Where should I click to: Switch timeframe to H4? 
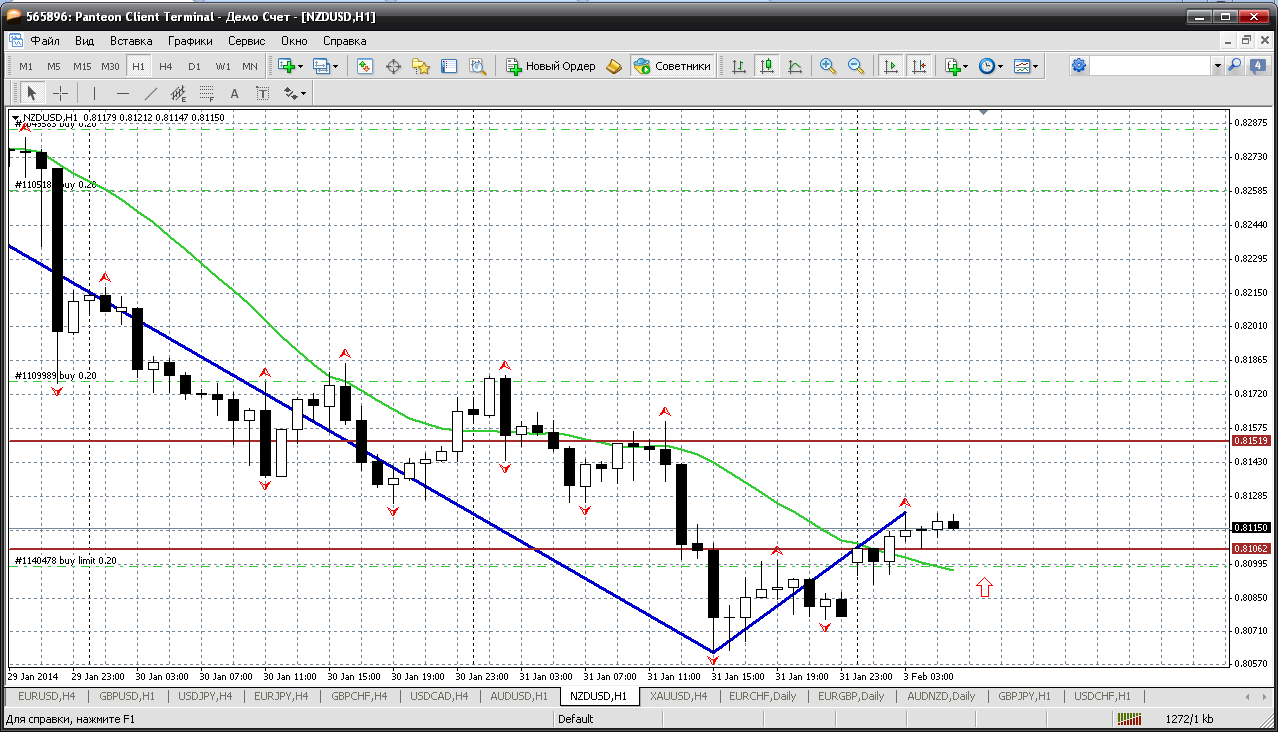click(x=166, y=66)
